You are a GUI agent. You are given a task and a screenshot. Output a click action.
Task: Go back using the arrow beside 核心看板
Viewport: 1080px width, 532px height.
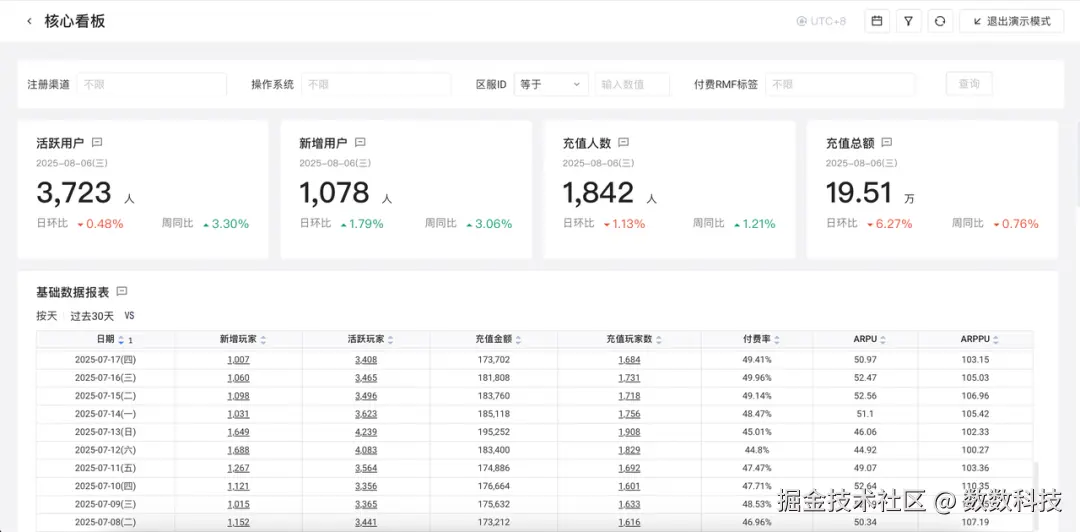(30, 21)
